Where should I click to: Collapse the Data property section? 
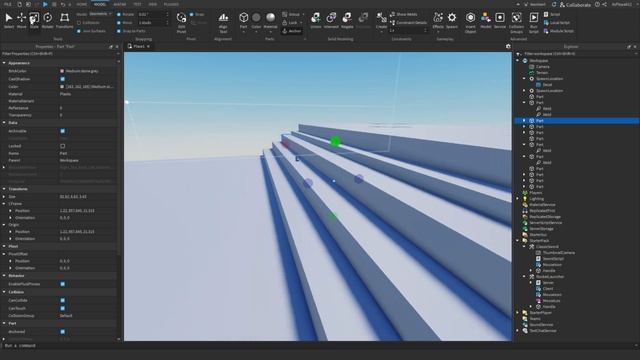[4, 122]
